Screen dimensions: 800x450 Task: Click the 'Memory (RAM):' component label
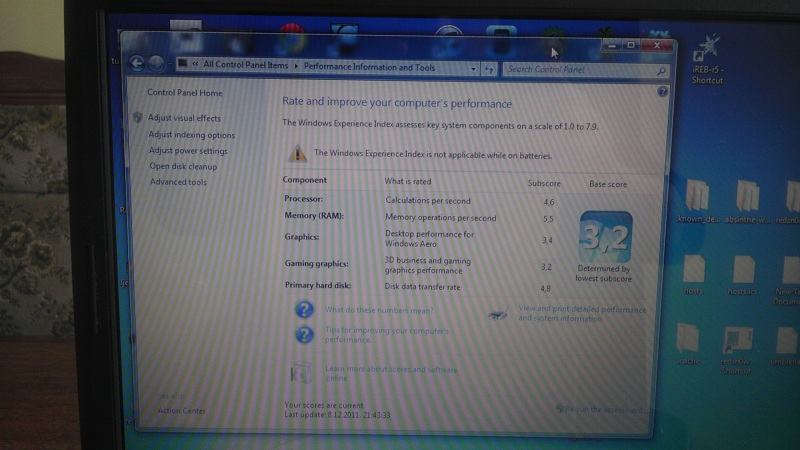point(314,216)
